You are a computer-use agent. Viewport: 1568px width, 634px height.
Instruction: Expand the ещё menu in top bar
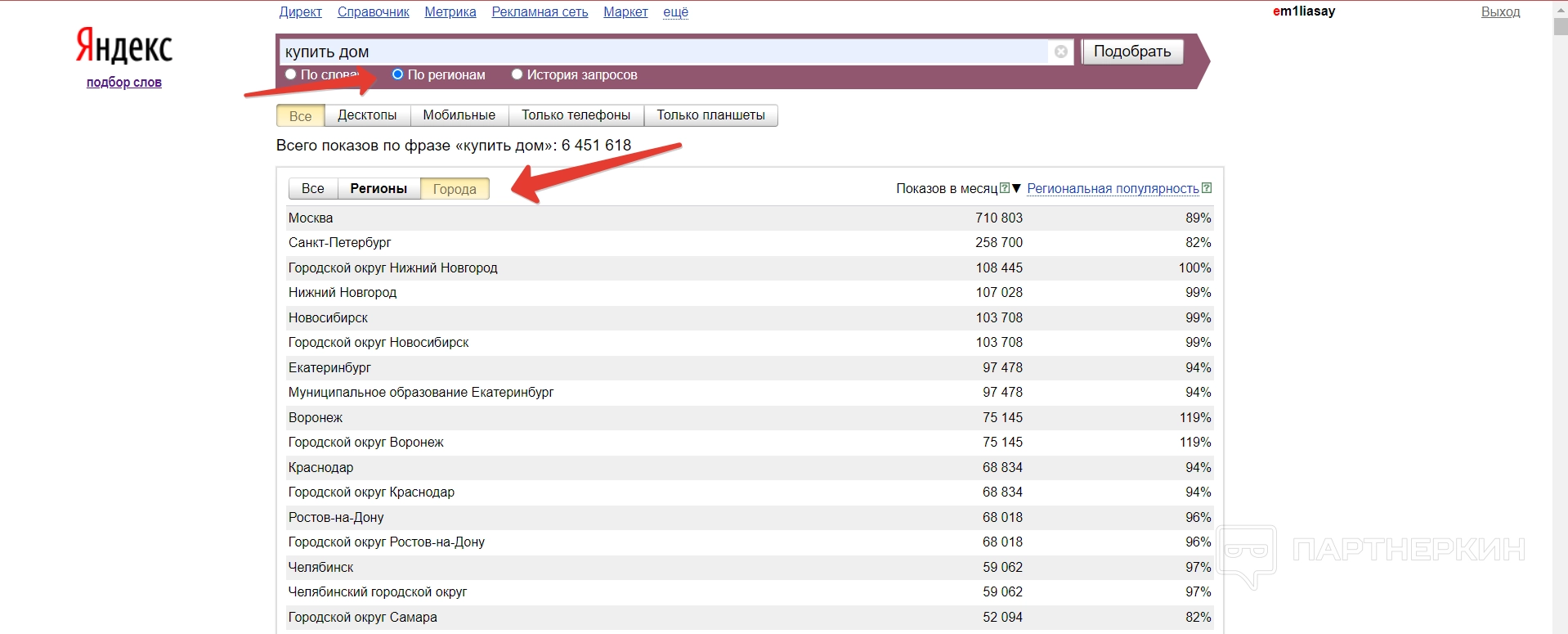(675, 11)
